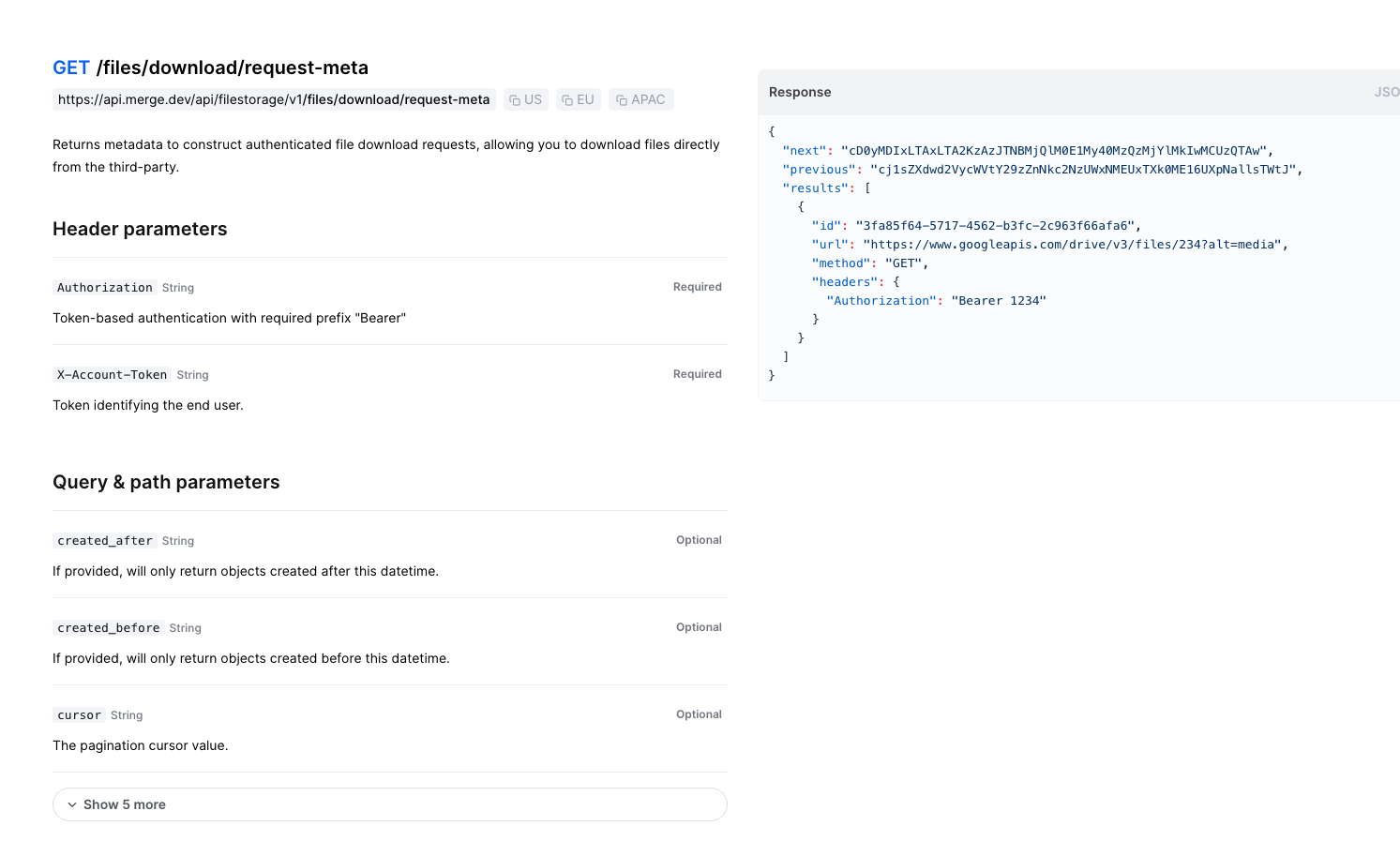Click the created_before parameter name
This screenshot has height=856, width=1400.
click(x=109, y=628)
